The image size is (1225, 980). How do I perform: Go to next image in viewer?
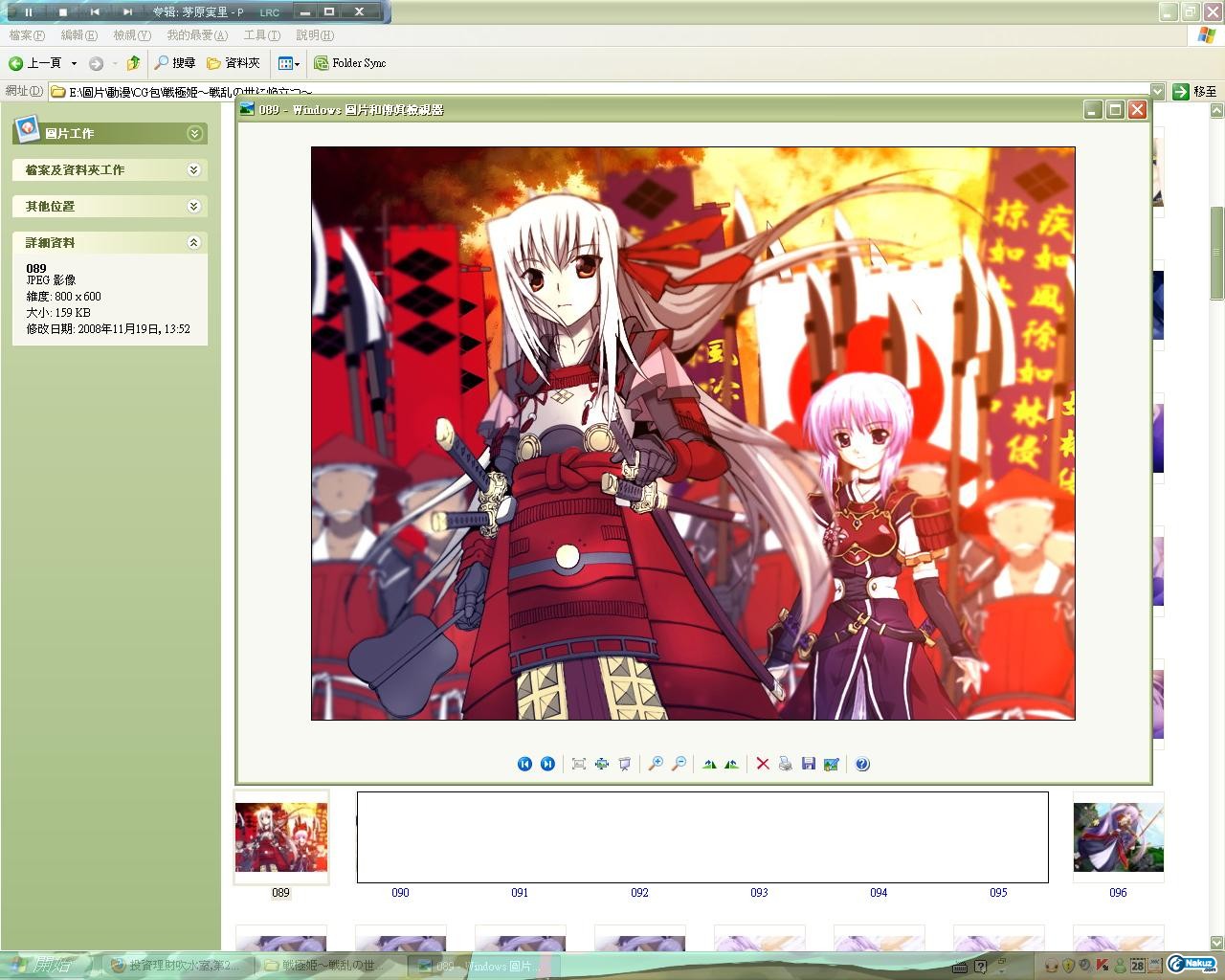click(x=547, y=764)
